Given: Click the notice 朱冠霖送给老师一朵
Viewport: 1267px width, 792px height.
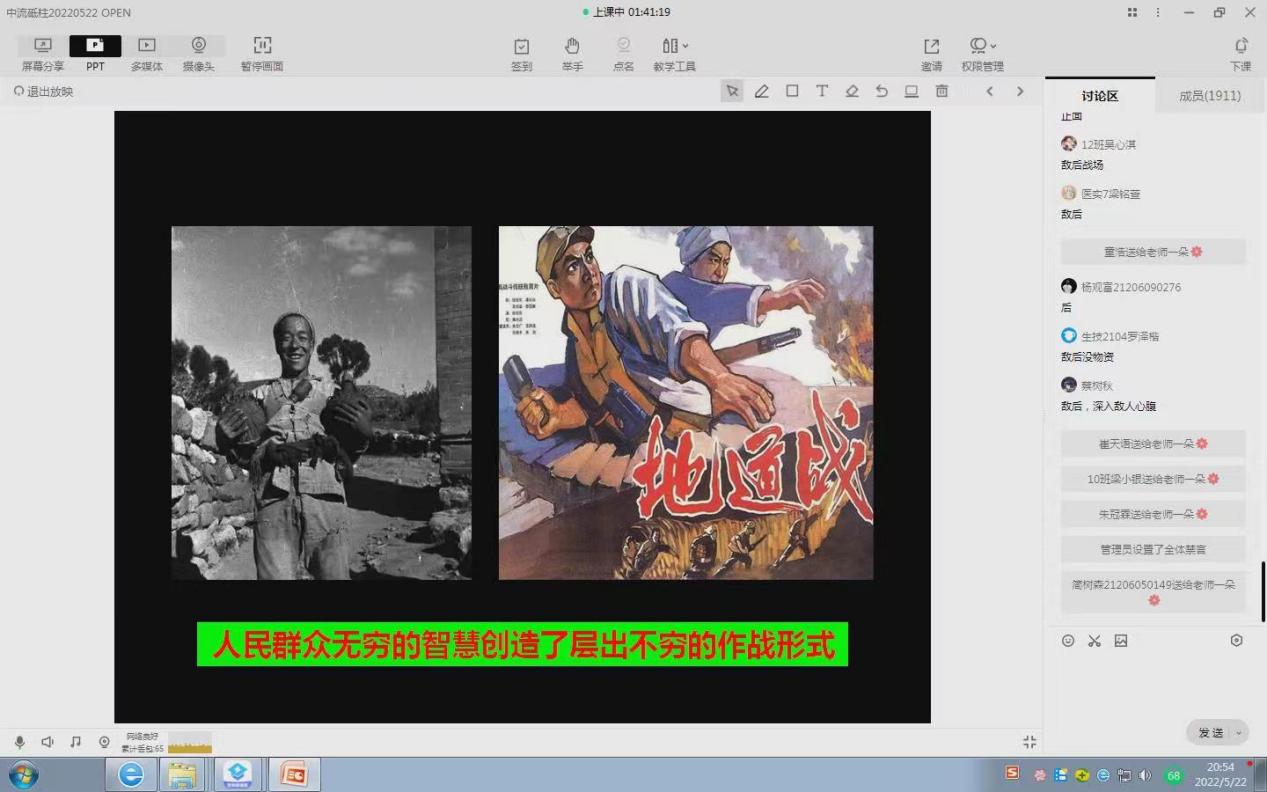Looking at the screenshot, I should 1153,514.
